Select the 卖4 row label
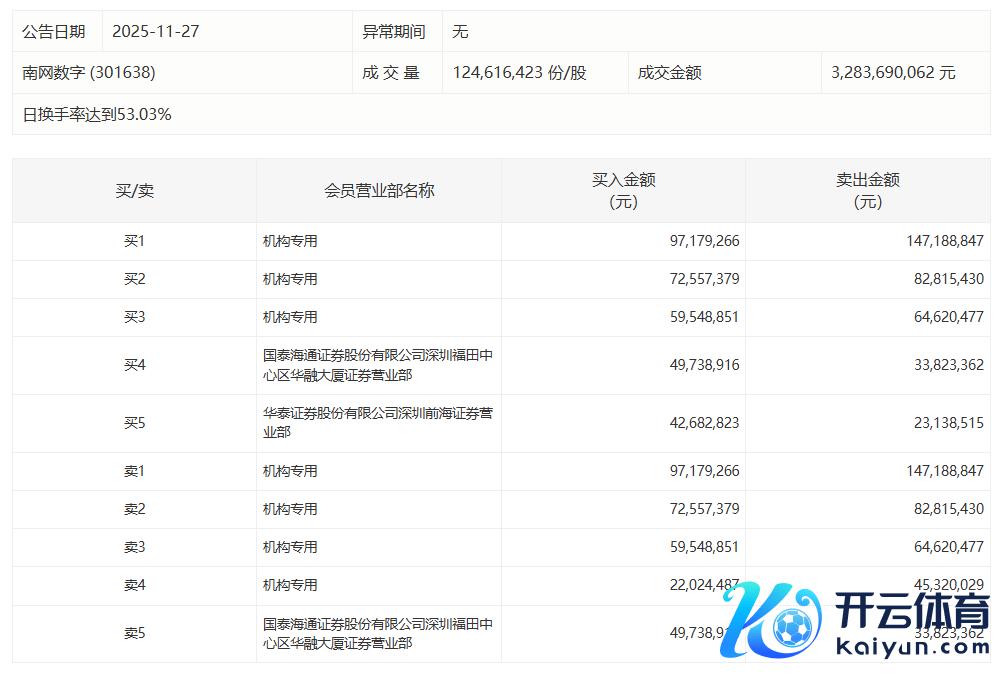The height and width of the screenshot is (680, 1005). click(x=134, y=585)
